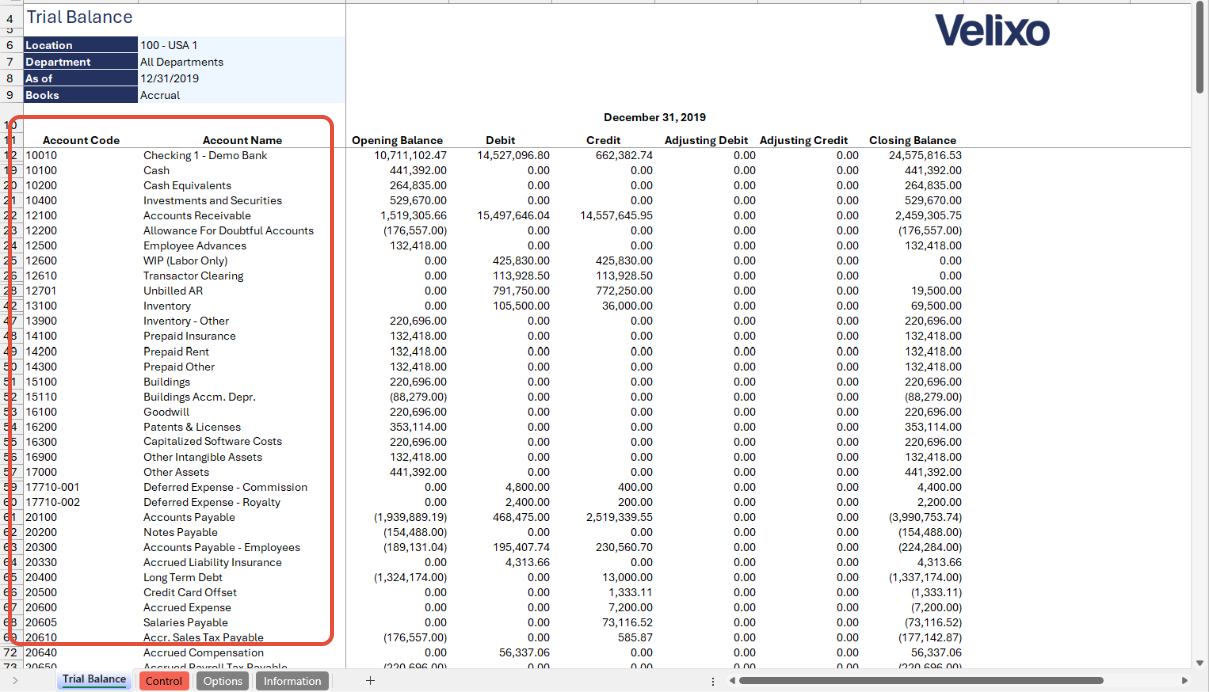Select 'Patents & Licenses' account name
The height and width of the screenshot is (692, 1209).
point(192,427)
